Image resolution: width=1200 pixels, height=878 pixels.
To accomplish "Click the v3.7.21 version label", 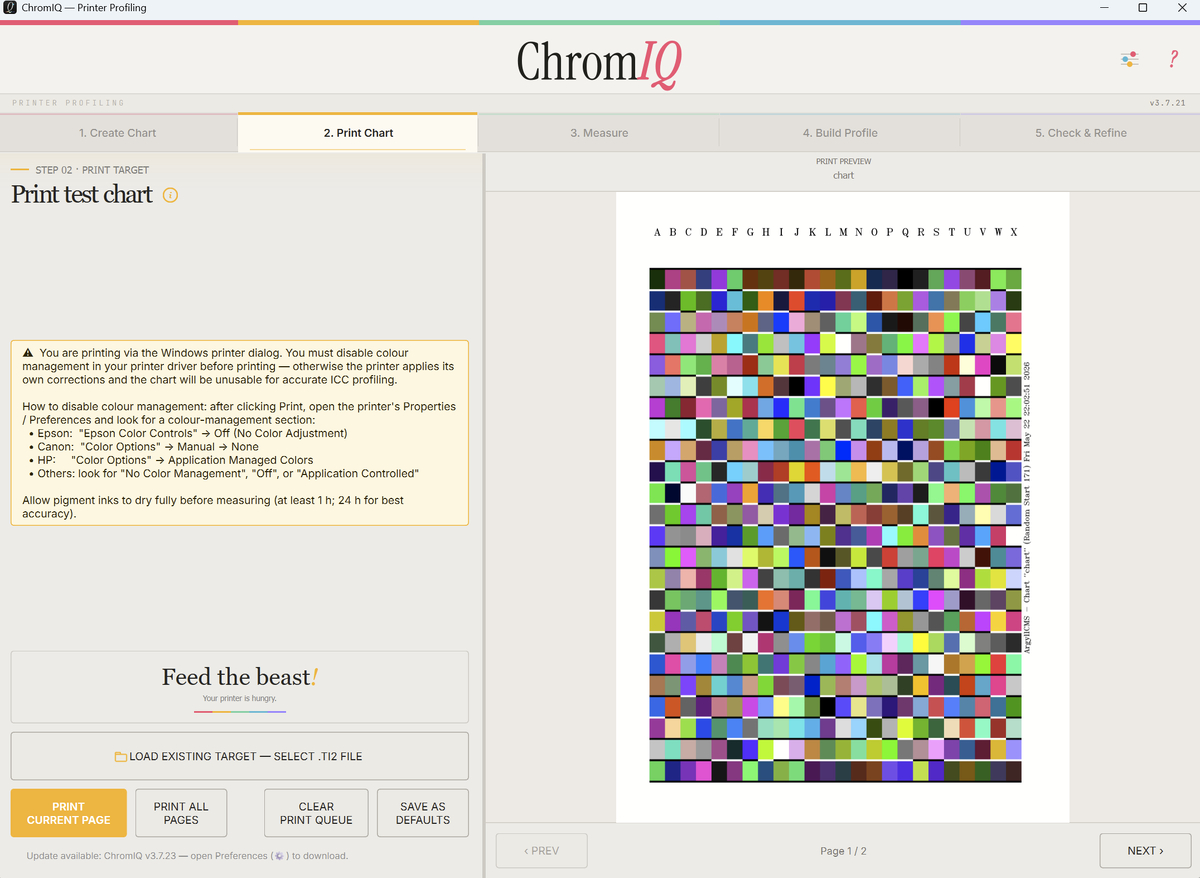I will coord(1168,103).
